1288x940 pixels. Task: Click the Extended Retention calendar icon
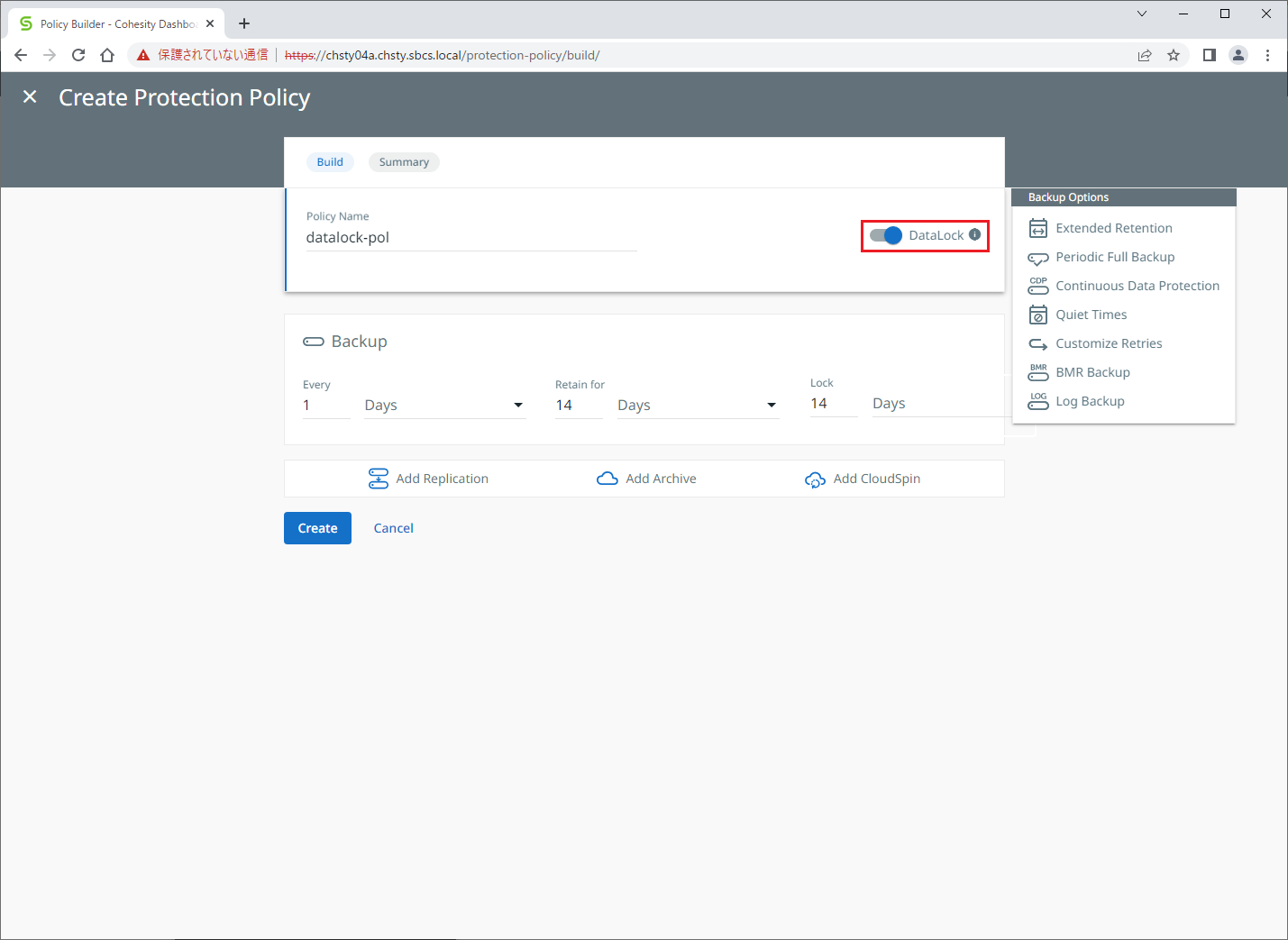coord(1037,228)
